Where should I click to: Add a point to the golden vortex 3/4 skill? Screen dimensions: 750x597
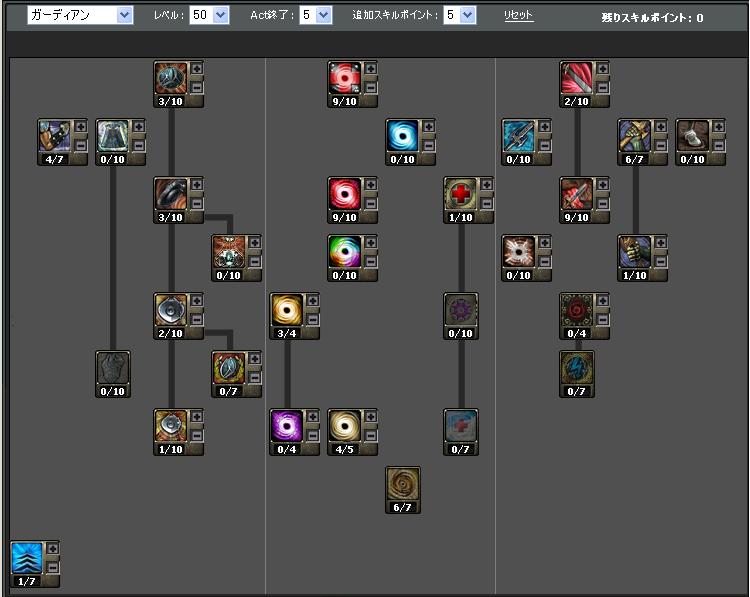(313, 301)
